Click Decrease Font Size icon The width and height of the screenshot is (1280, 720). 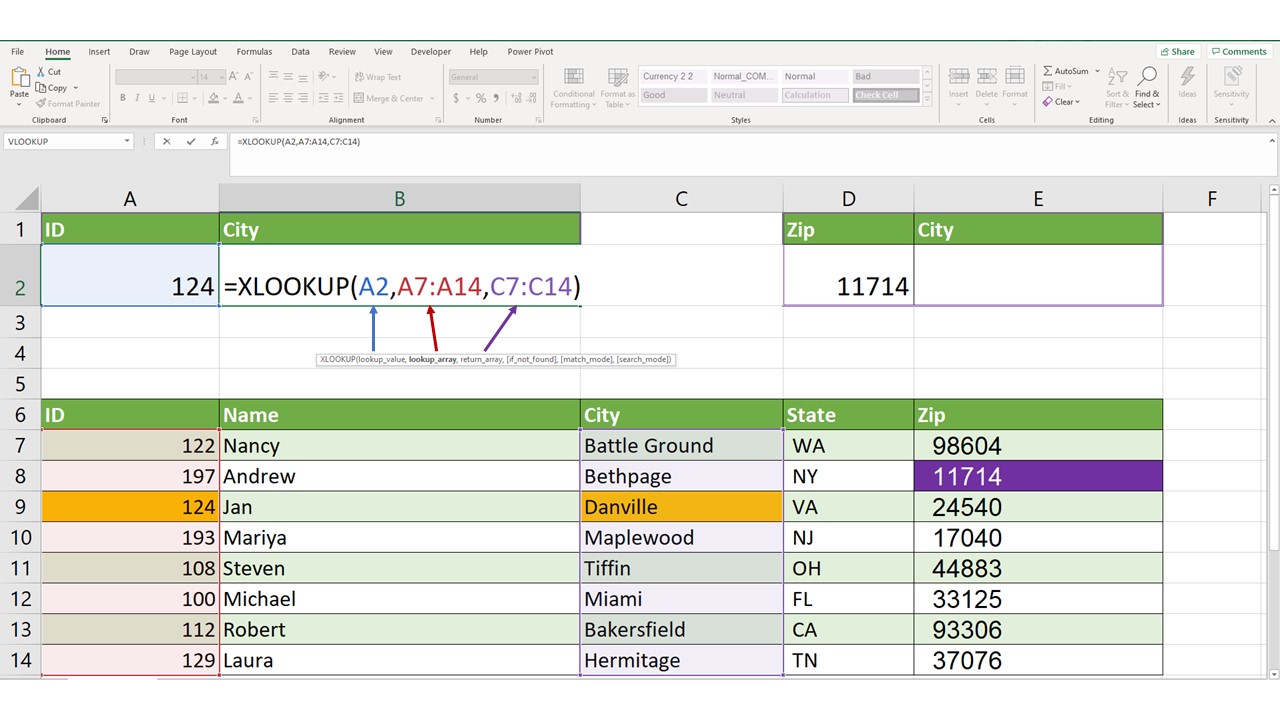[249, 77]
